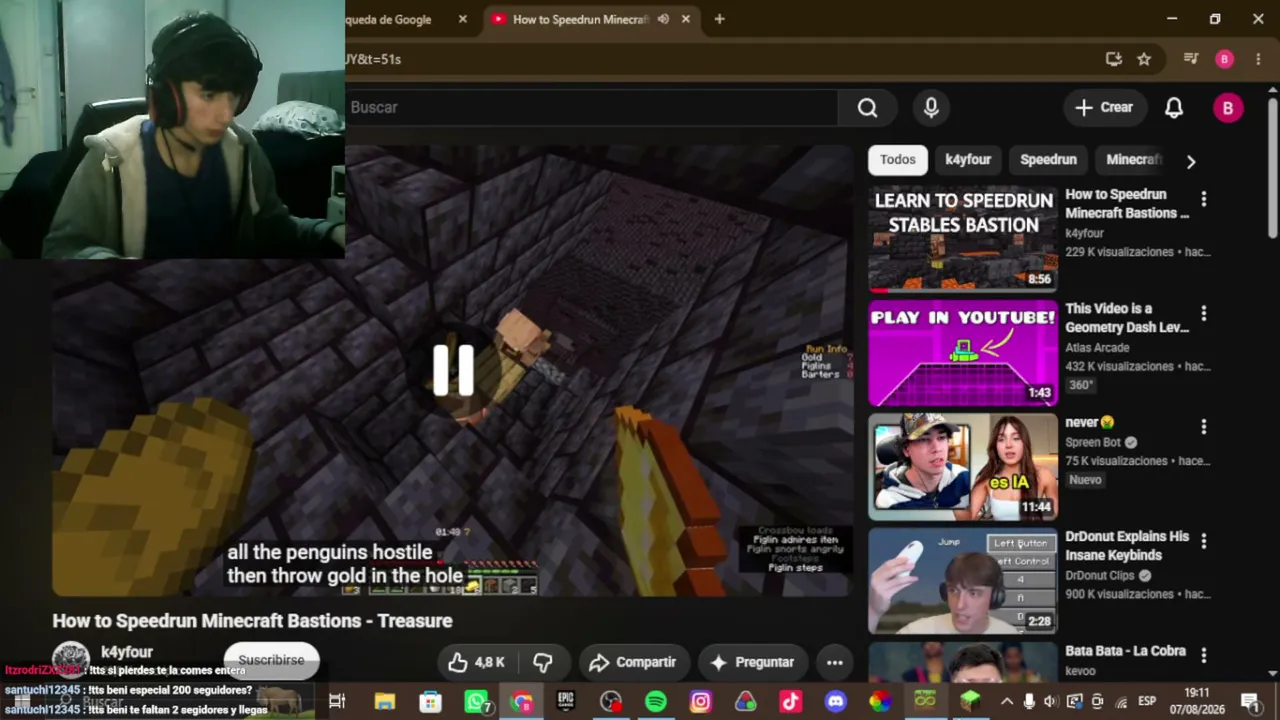This screenshot has width=1280, height=720.
Task: Select the Minecraft filter chip
Action: [x=1134, y=160]
